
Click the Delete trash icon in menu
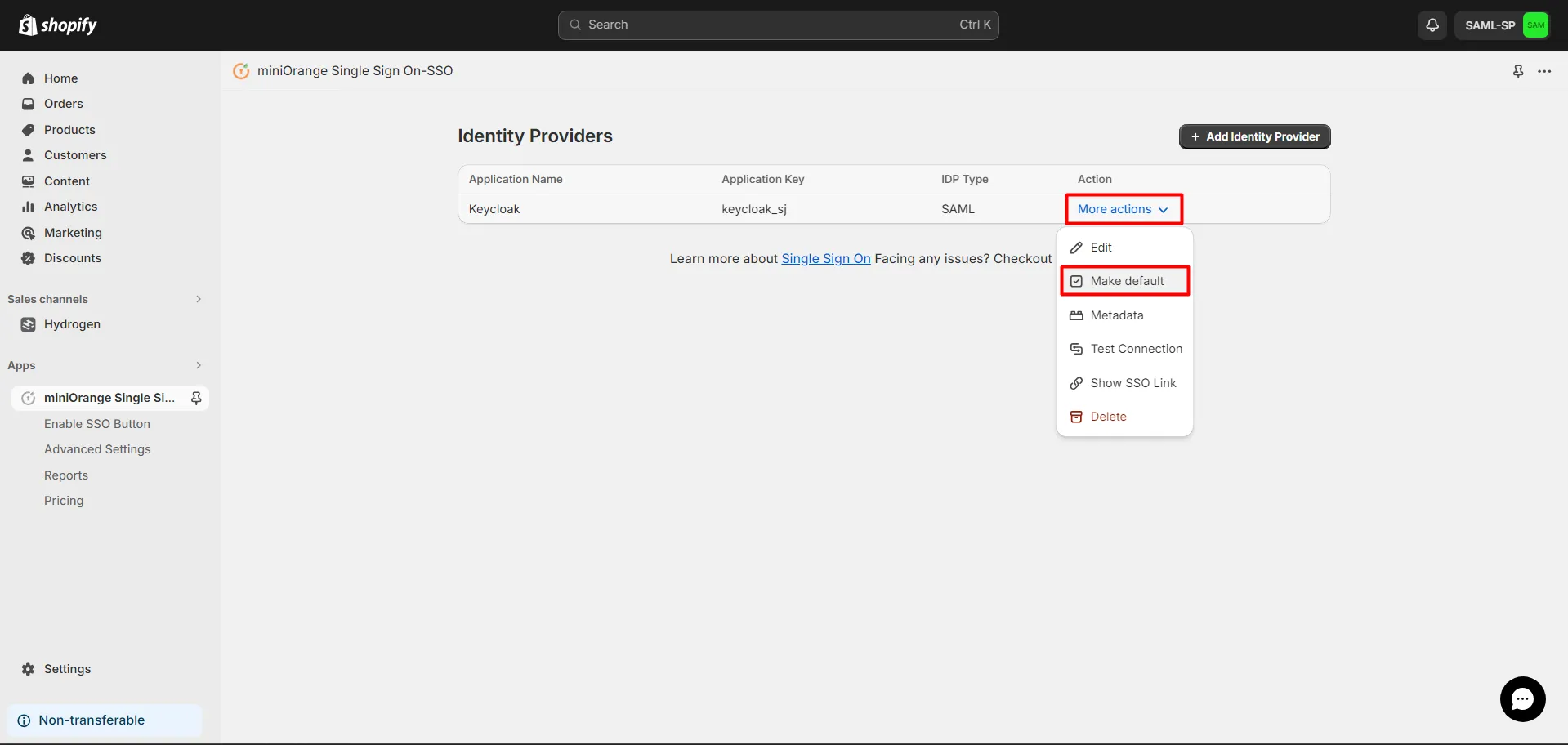1076,417
